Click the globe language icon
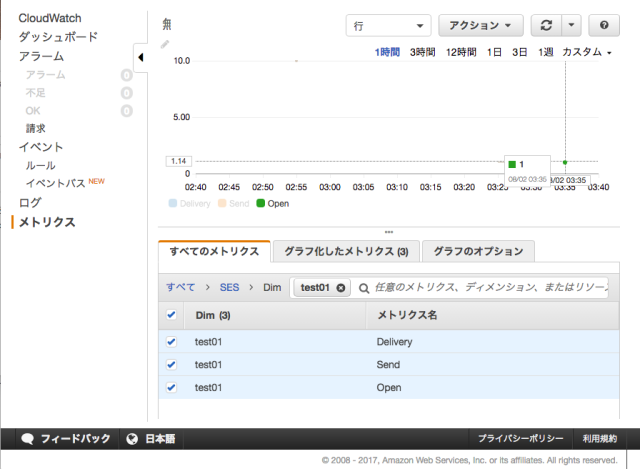Viewport: 640px width, 469px height. click(x=132, y=439)
